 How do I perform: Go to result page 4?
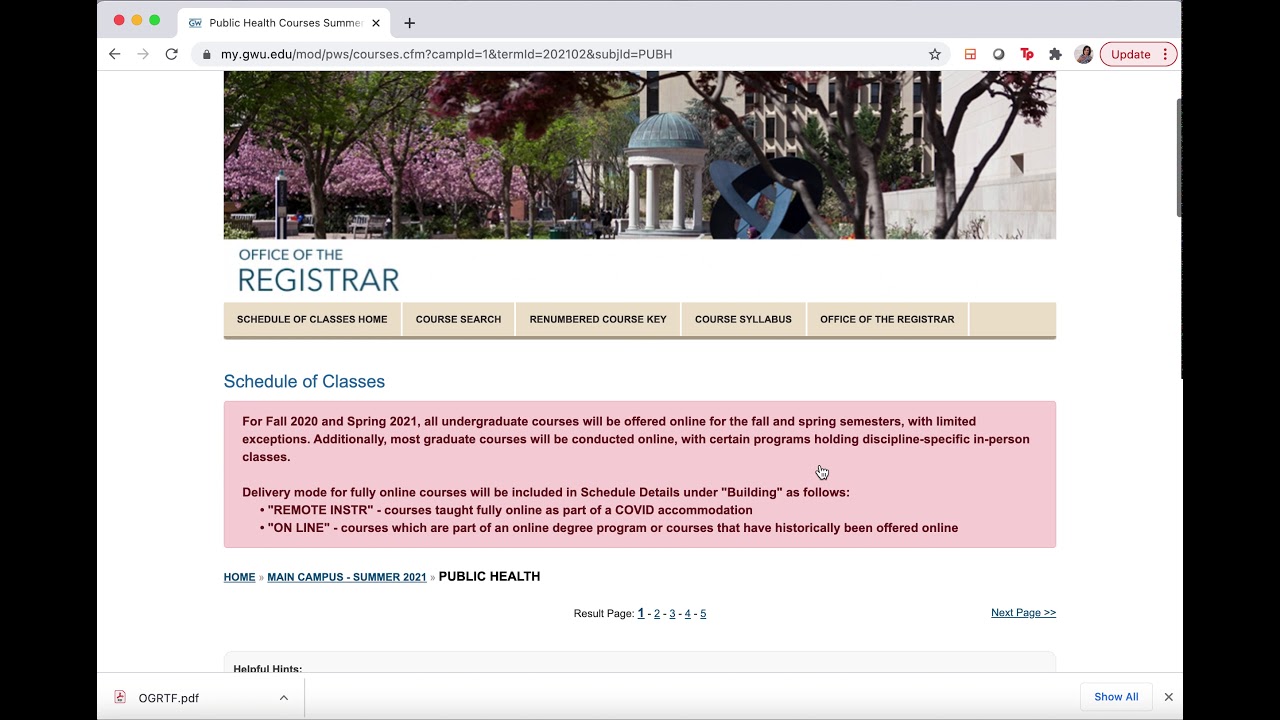coord(687,613)
